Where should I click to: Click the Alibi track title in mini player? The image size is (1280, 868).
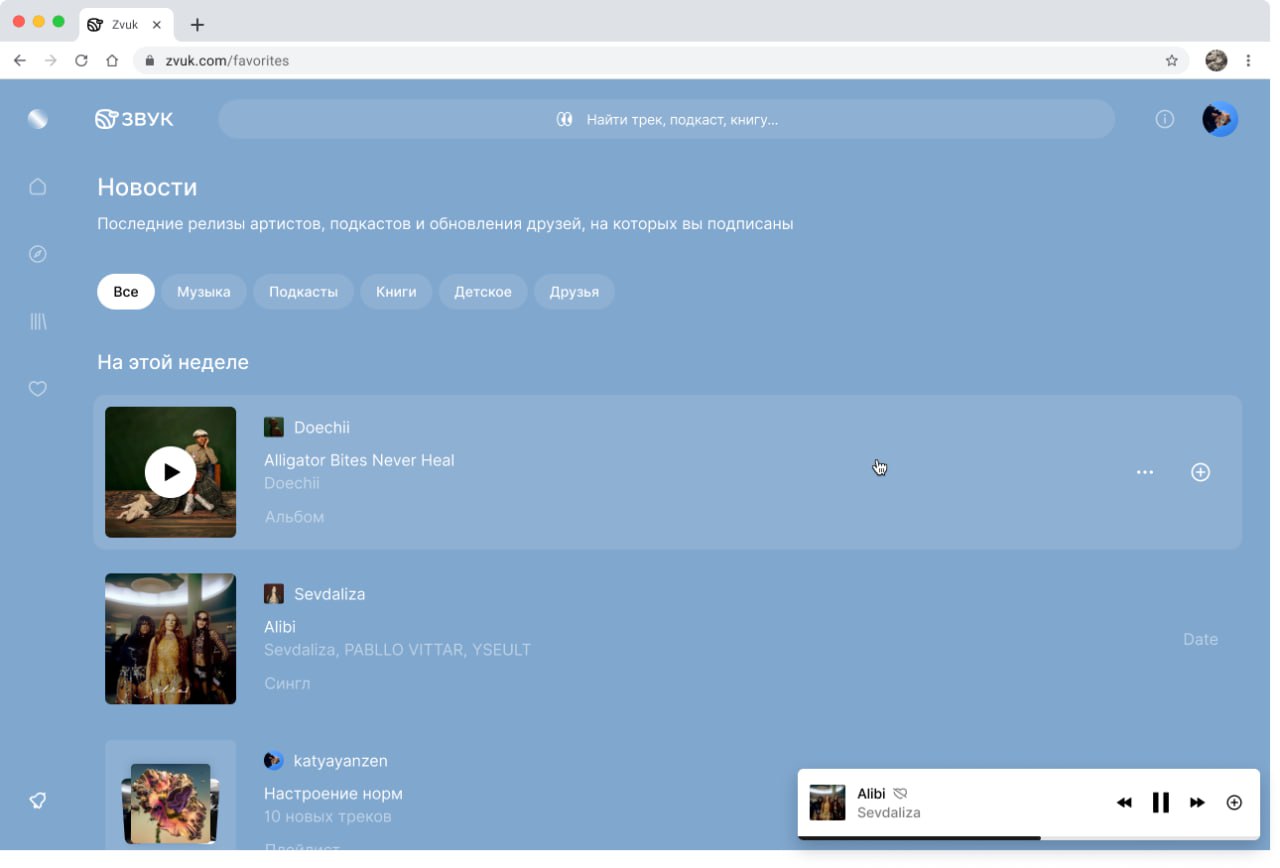click(871, 793)
